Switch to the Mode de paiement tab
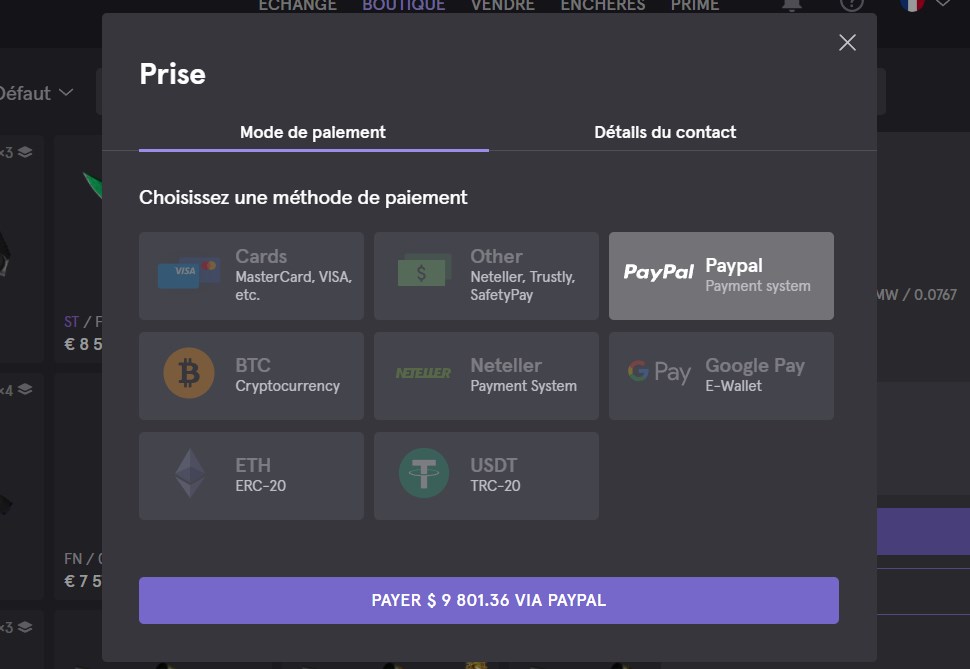The image size is (970, 669). point(313,132)
